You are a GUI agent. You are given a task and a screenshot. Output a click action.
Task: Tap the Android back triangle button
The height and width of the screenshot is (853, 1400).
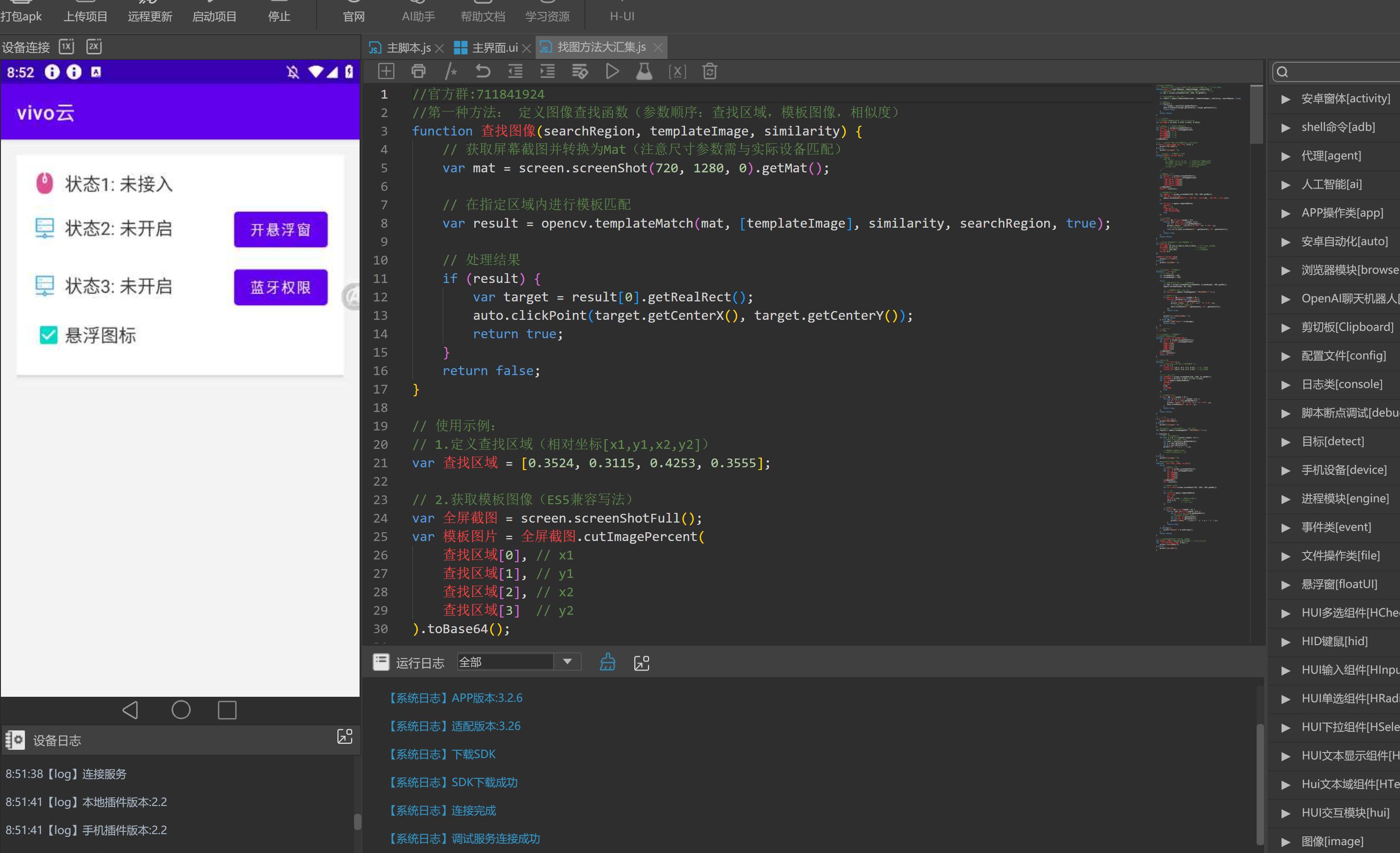(x=130, y=709)
